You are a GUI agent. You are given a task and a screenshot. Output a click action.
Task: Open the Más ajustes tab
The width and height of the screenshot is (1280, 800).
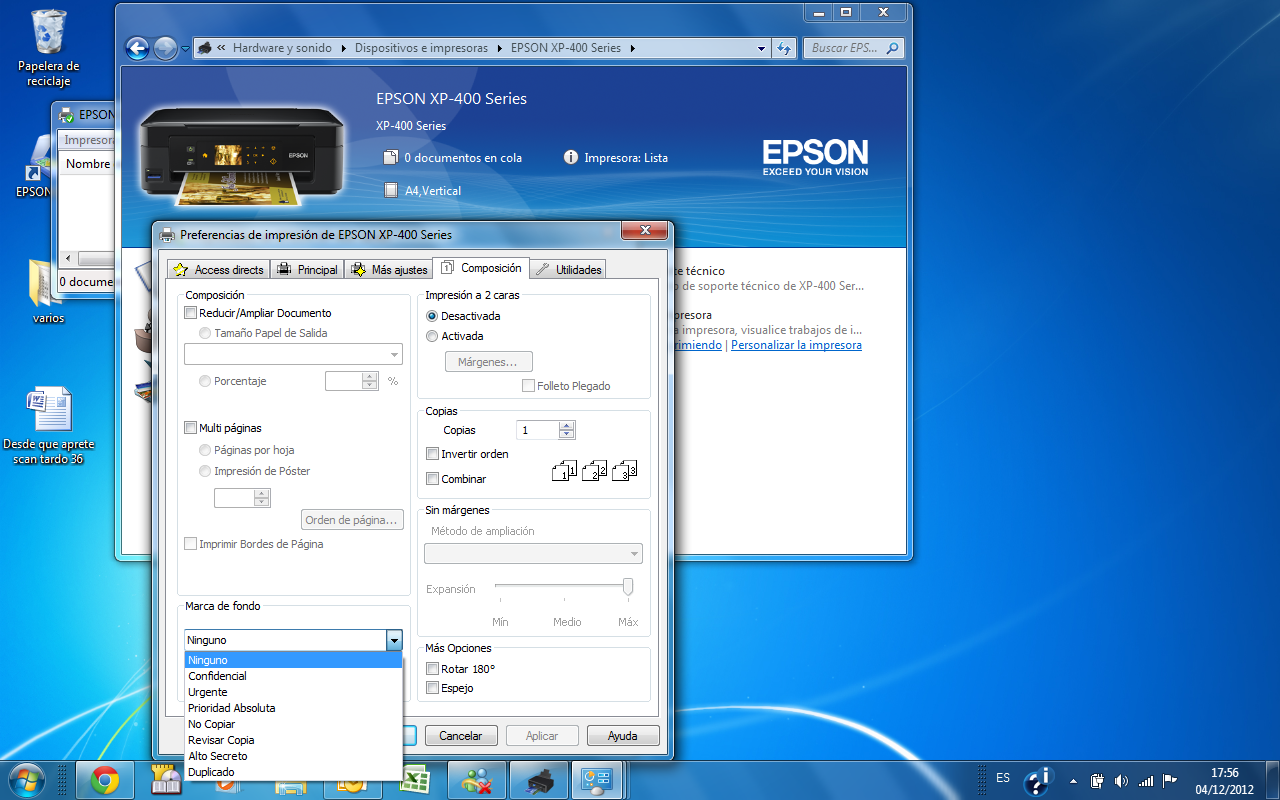(x=388, y=270)
